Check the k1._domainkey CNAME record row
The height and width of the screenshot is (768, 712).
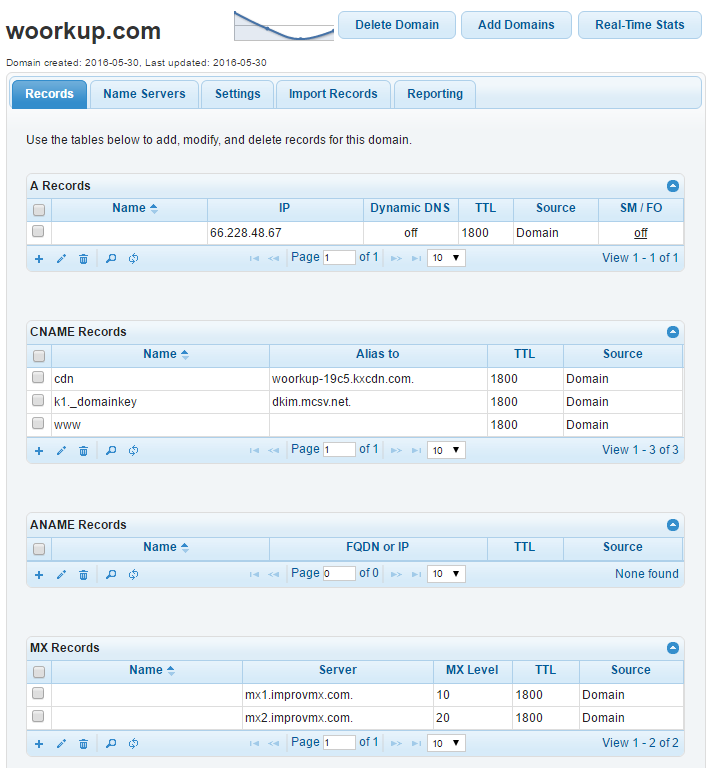tap(38, 400)
